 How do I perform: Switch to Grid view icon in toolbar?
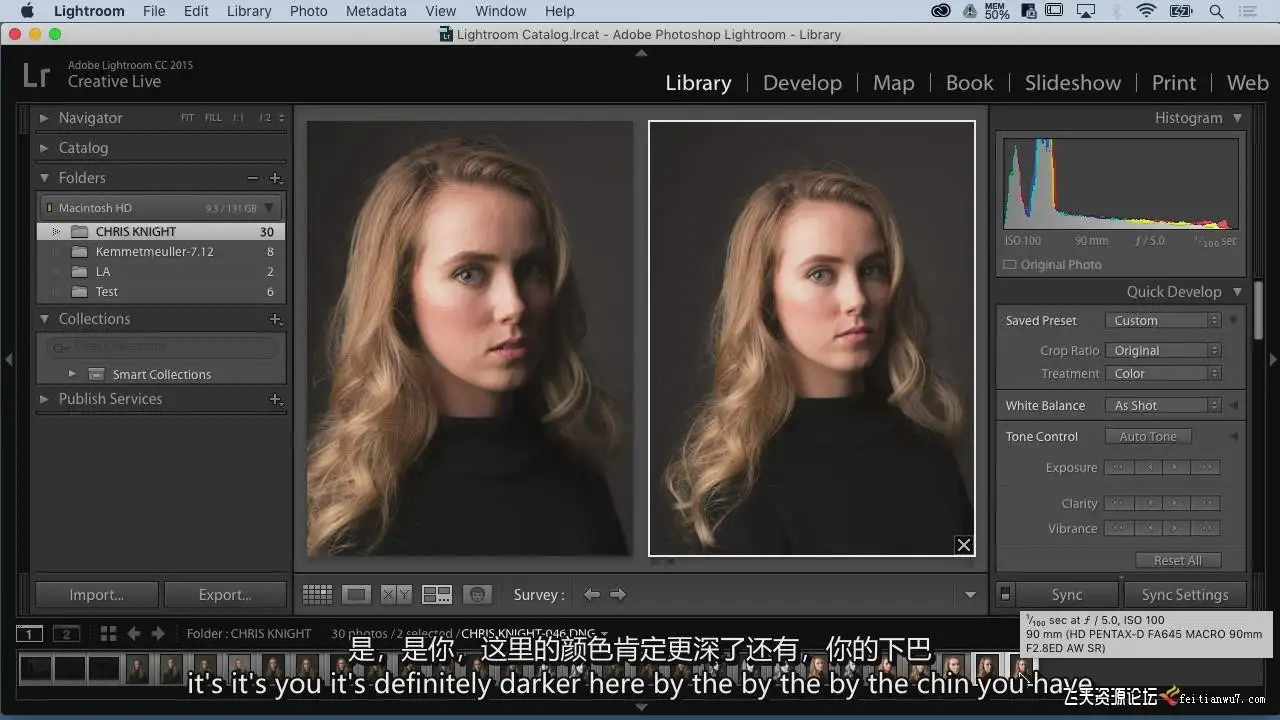[x=317, y=594]
